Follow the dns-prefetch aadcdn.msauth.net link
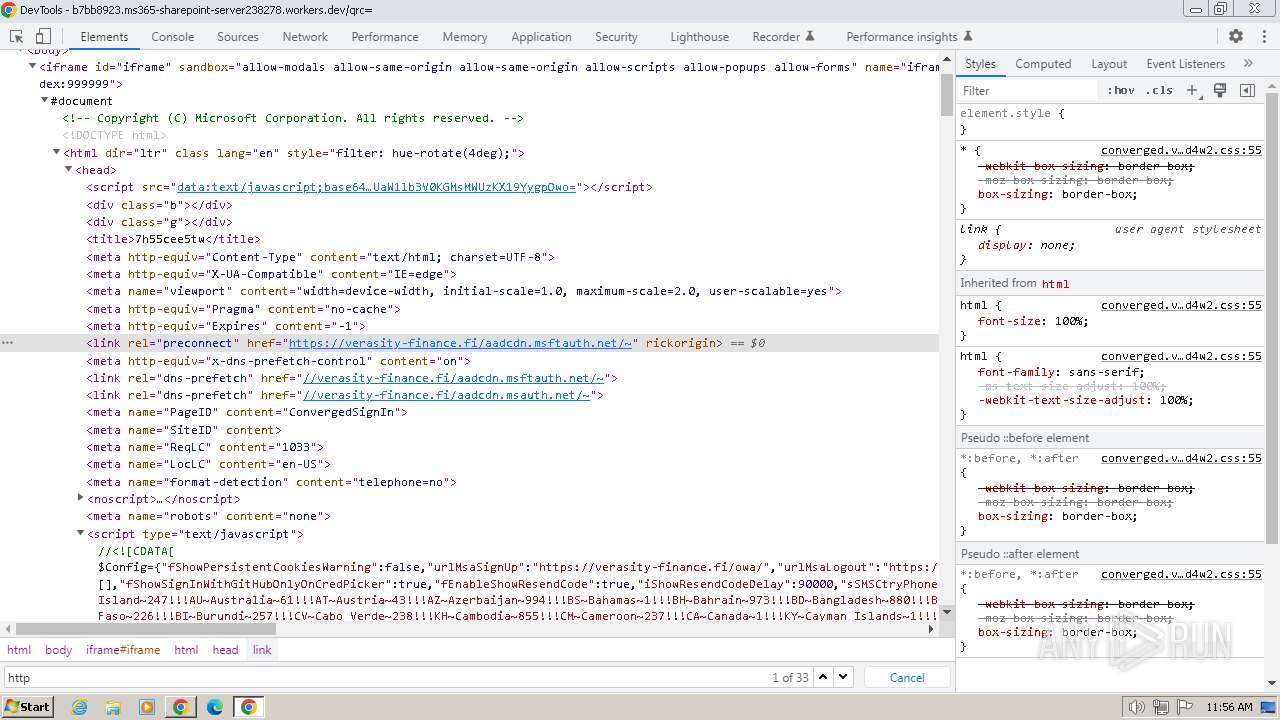1280x720 pixels. point(446,395)
